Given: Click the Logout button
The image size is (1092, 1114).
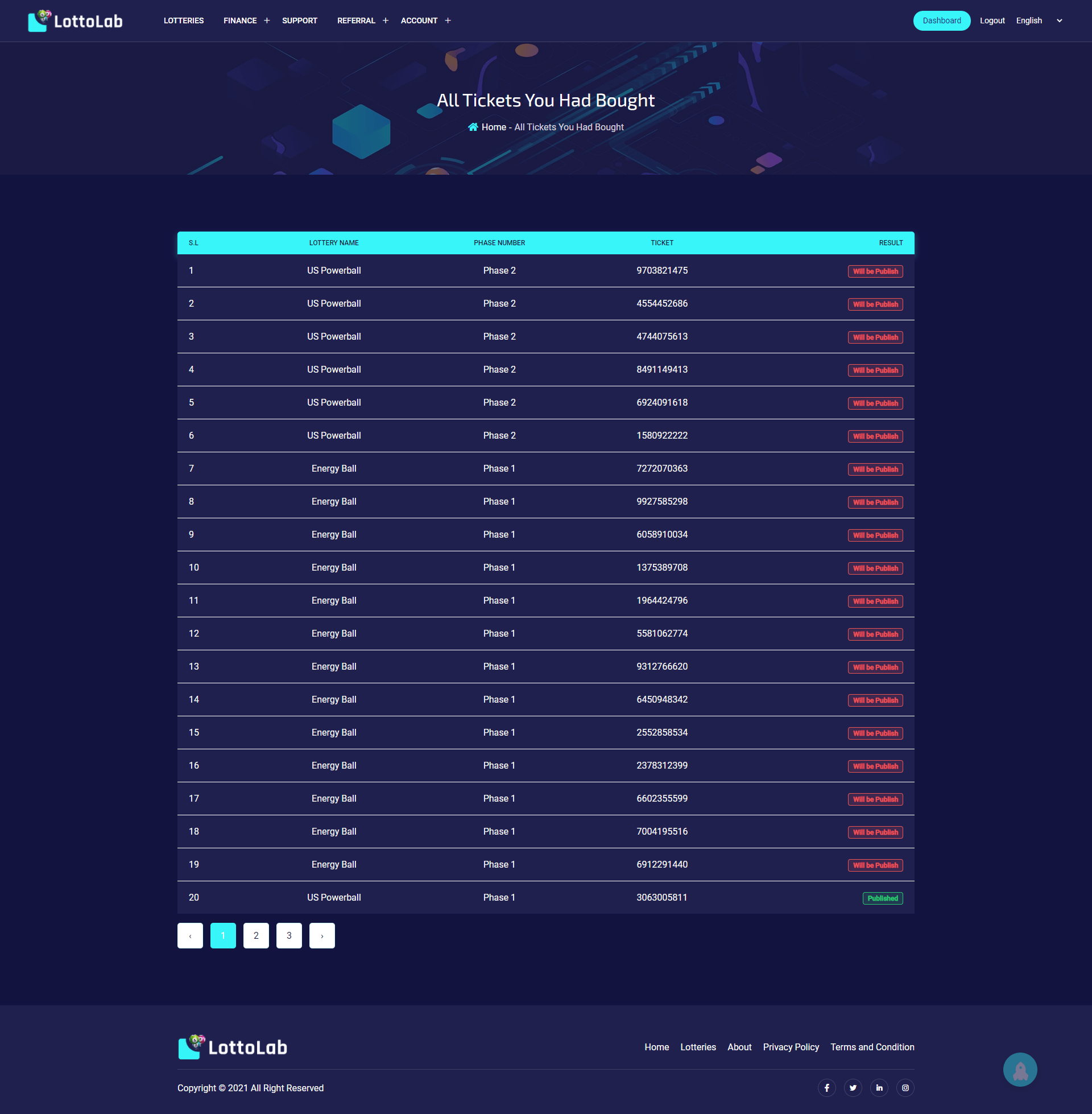Looking at the screenshot, I should point(991,20).
